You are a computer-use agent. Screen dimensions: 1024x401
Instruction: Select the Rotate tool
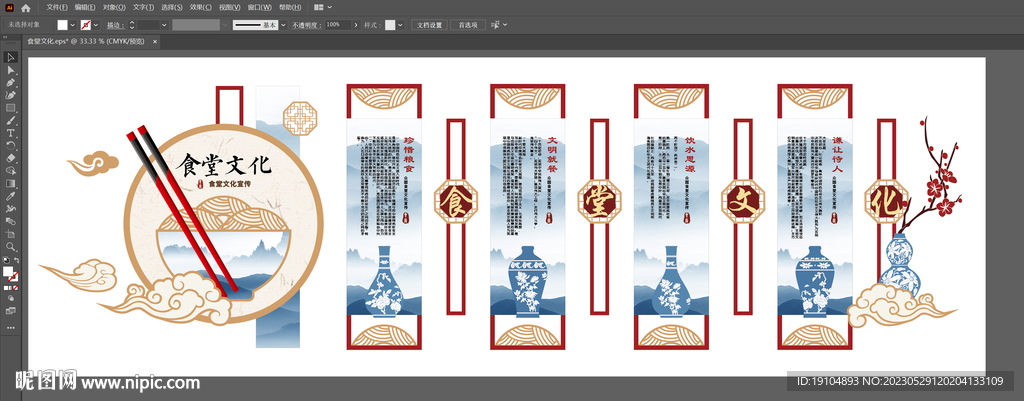(x=10, y=146)
